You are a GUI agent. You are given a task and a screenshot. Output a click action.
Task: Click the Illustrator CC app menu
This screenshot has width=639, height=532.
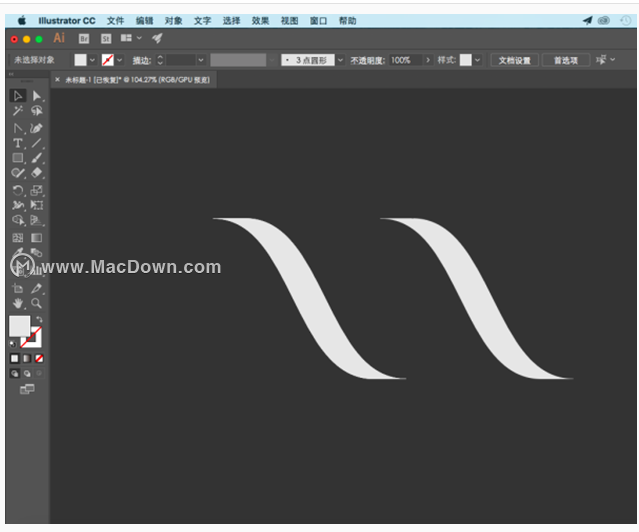(67, 21)
